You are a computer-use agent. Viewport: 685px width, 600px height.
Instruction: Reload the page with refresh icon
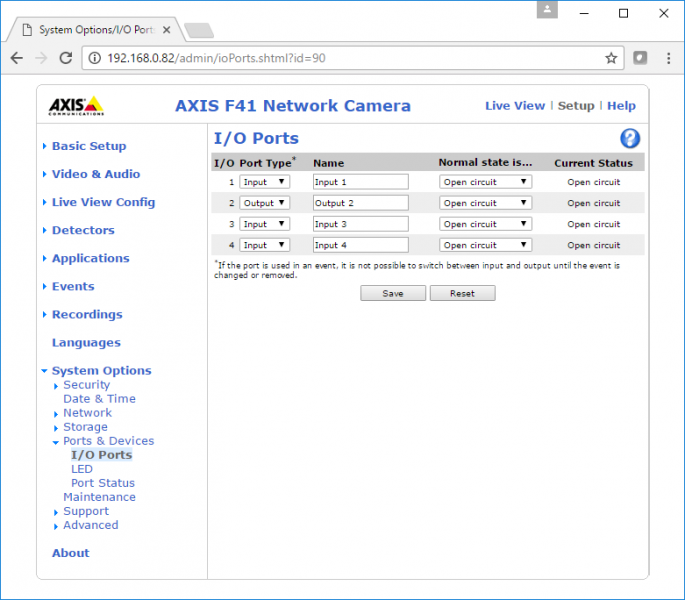66,58
